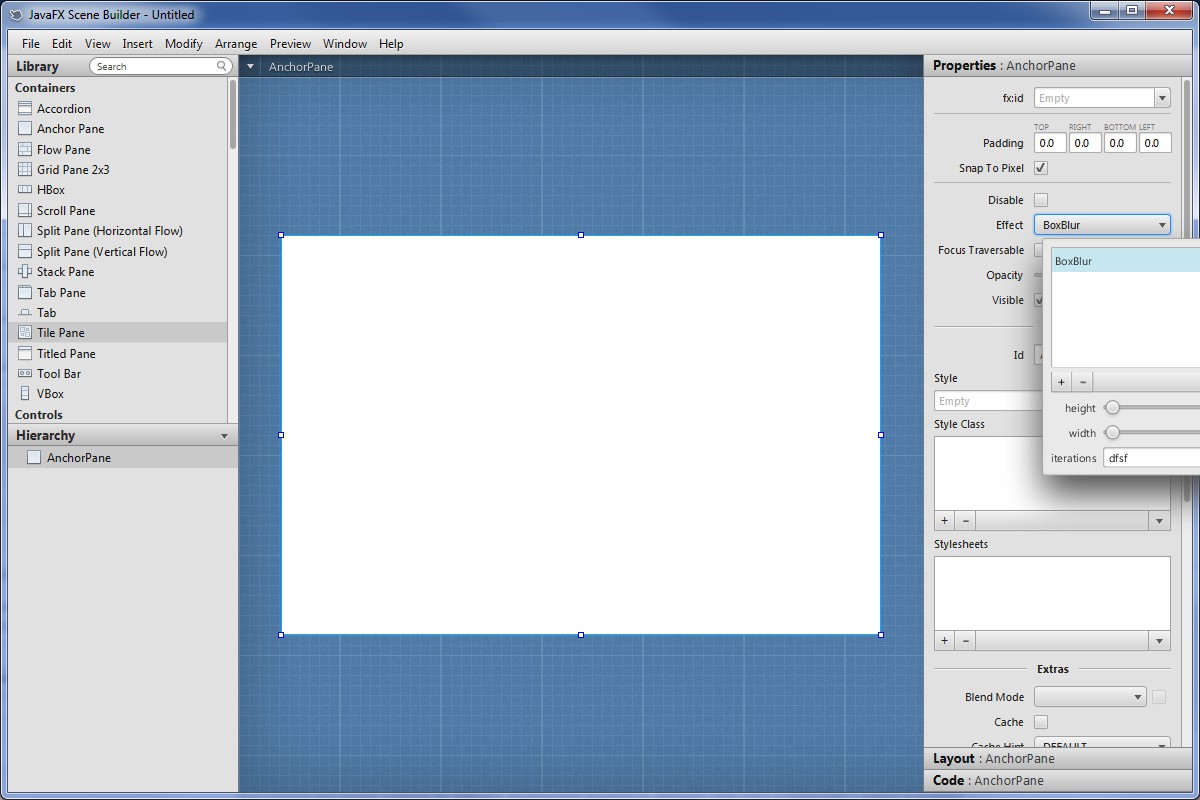Open the Effect BoxBlur dropdown
Screen dimensions: 1200x800
click(1102, 225)
